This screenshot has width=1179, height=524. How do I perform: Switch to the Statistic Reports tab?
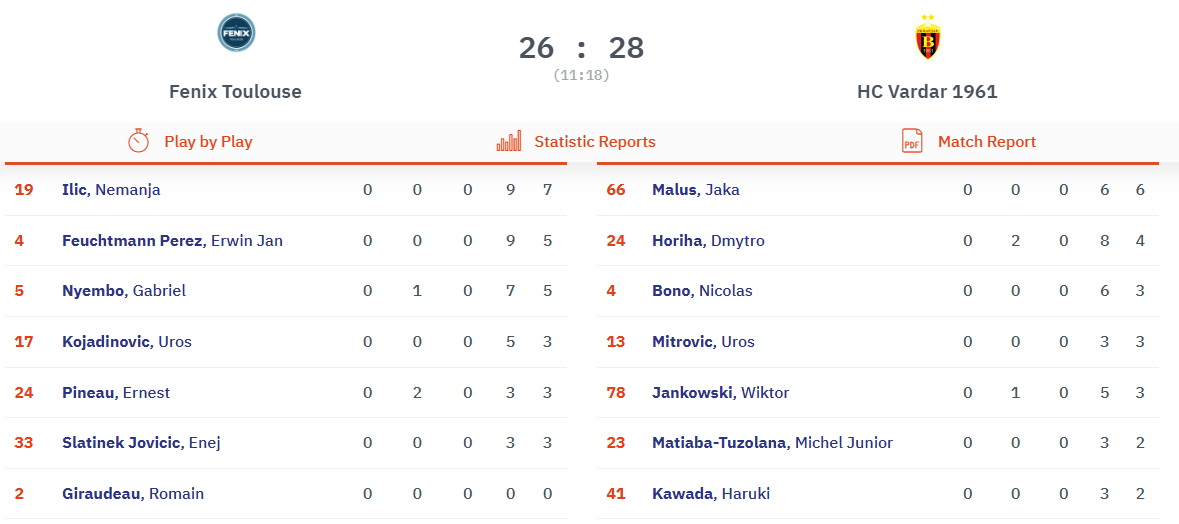click(594, 142)
